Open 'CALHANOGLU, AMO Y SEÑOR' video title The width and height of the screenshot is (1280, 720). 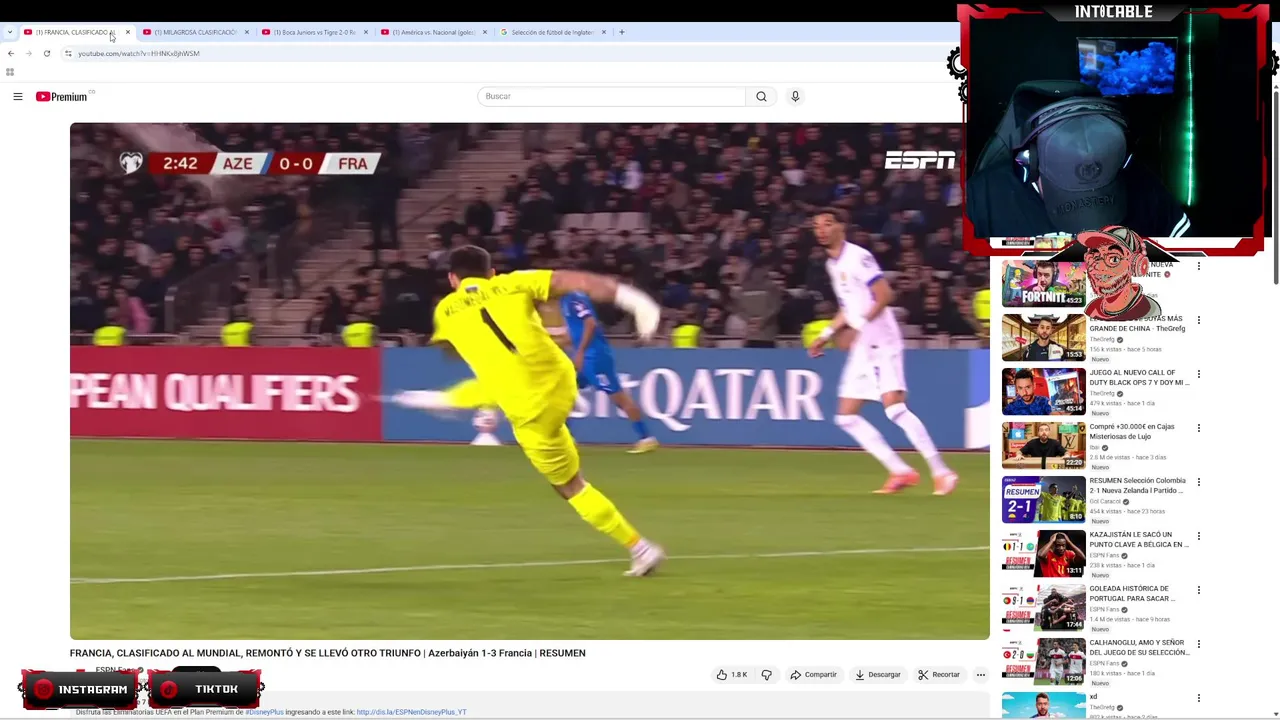[x=1139, y=647]
